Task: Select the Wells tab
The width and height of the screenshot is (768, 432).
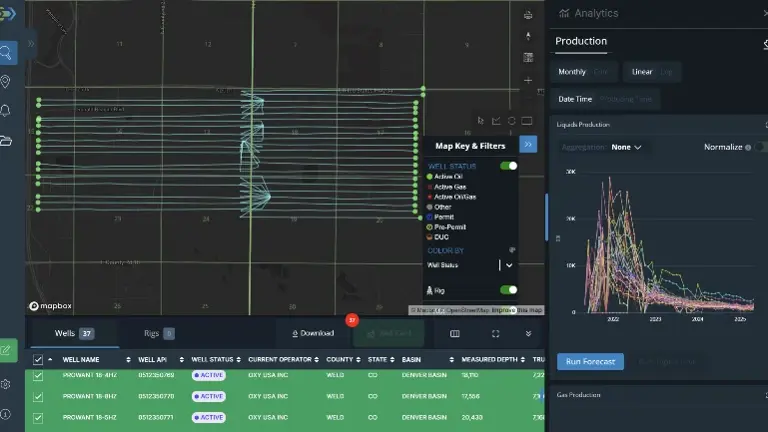Action: tap(73, 333)
